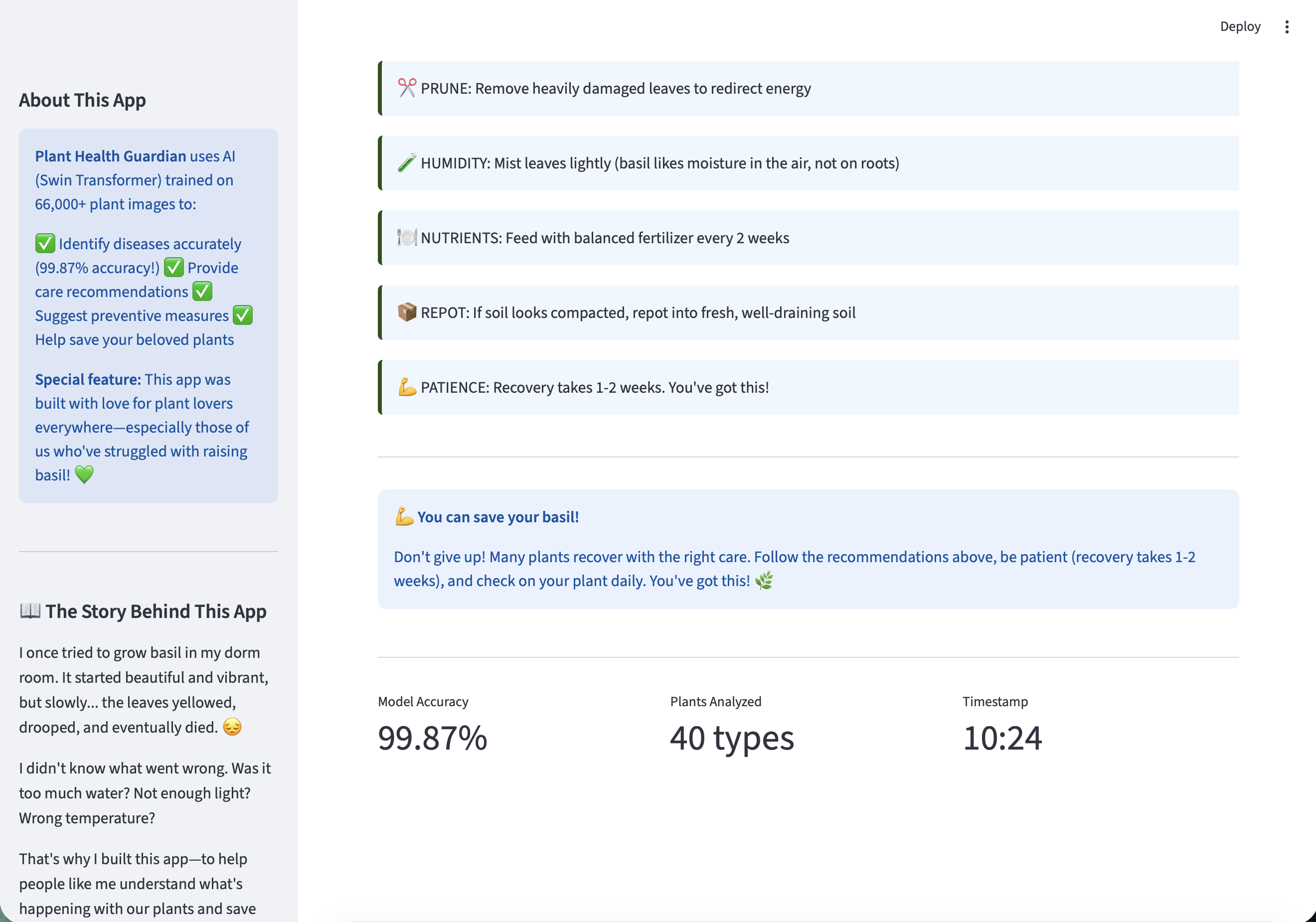Click the herb leaf emoji icon
This screenshot has height=922, width=1316.
point(764,581)
